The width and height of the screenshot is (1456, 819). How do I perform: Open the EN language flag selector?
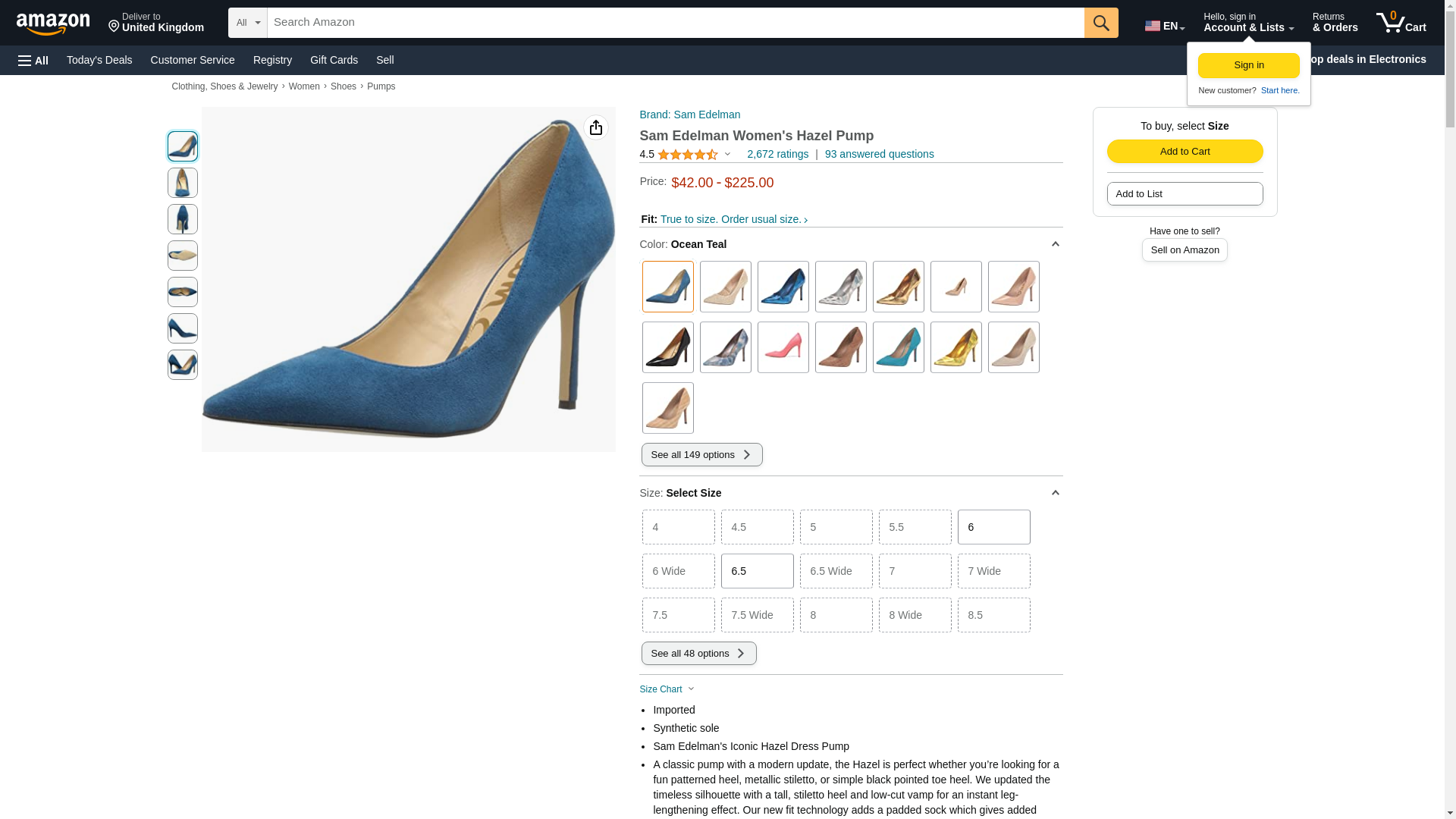coord(1165,26)
